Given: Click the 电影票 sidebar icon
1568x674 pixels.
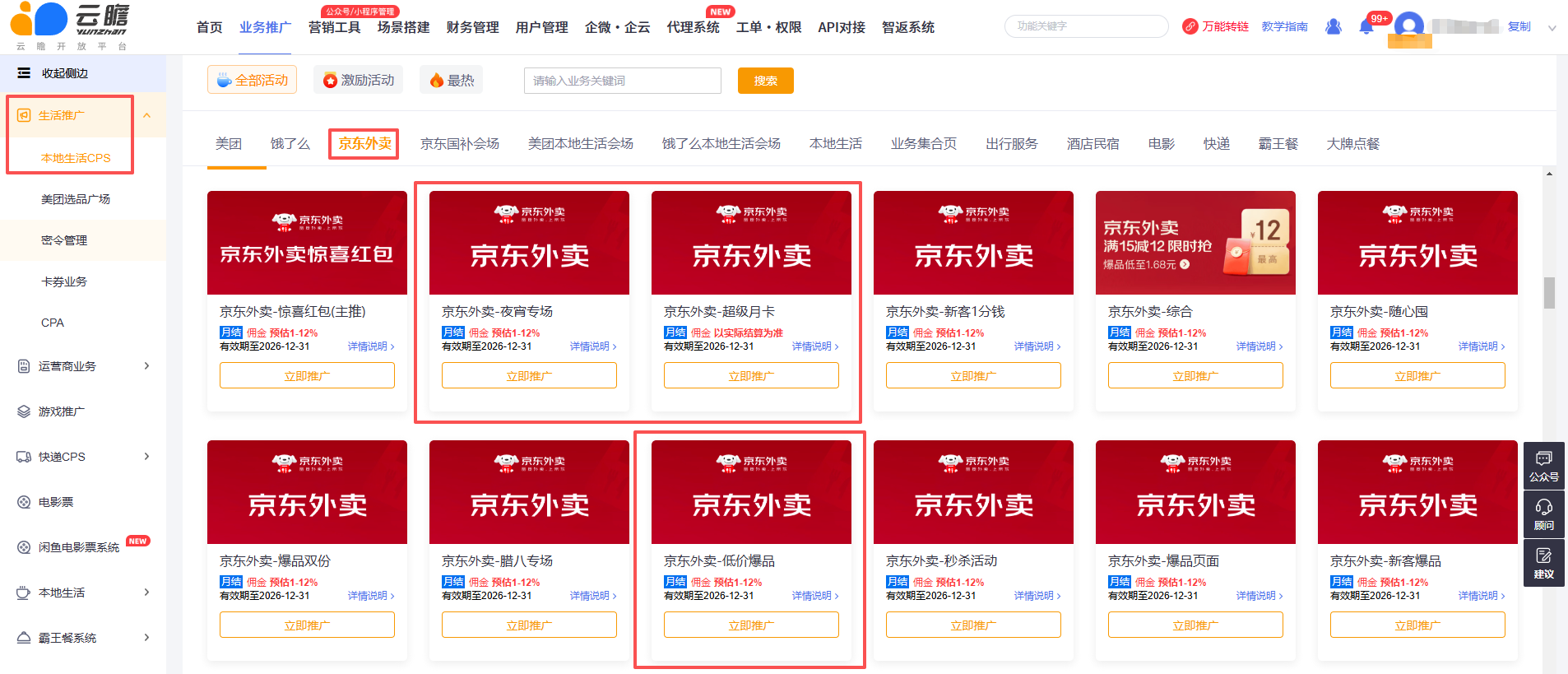Looking at the screenshot, I should (x=24, y=502).
